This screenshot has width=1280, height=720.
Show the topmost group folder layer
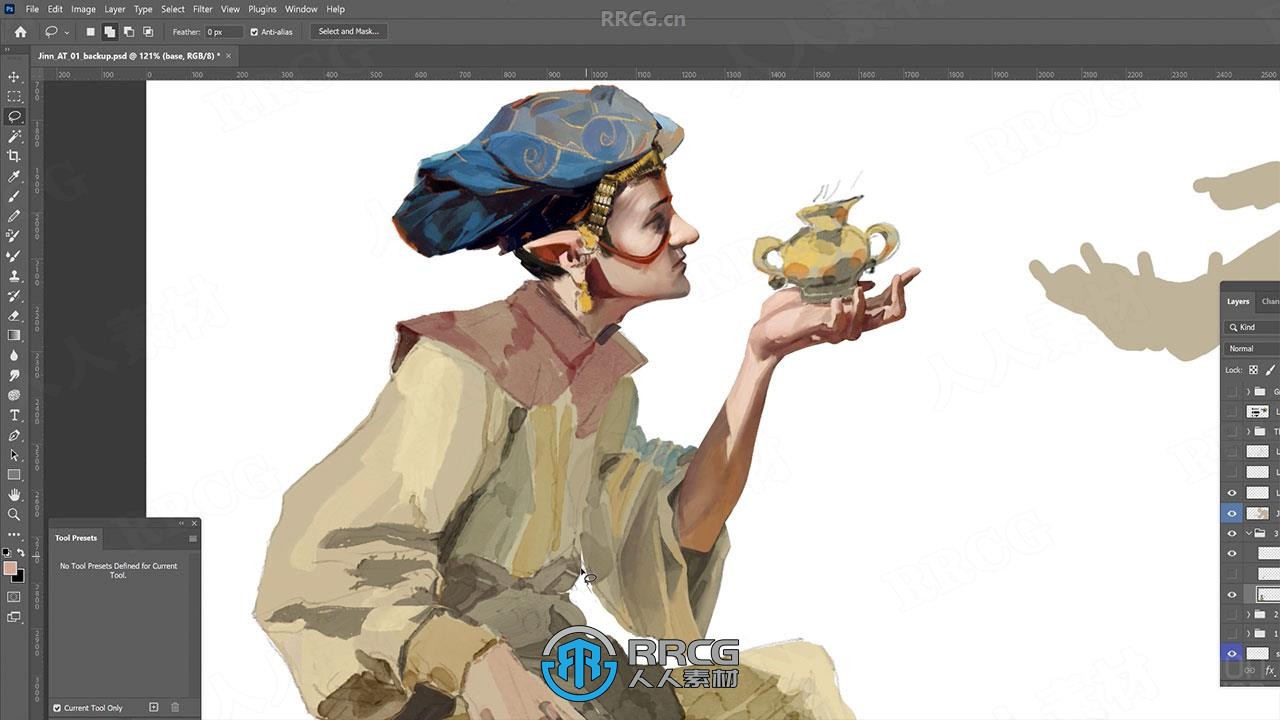(x=1232, y=391)
